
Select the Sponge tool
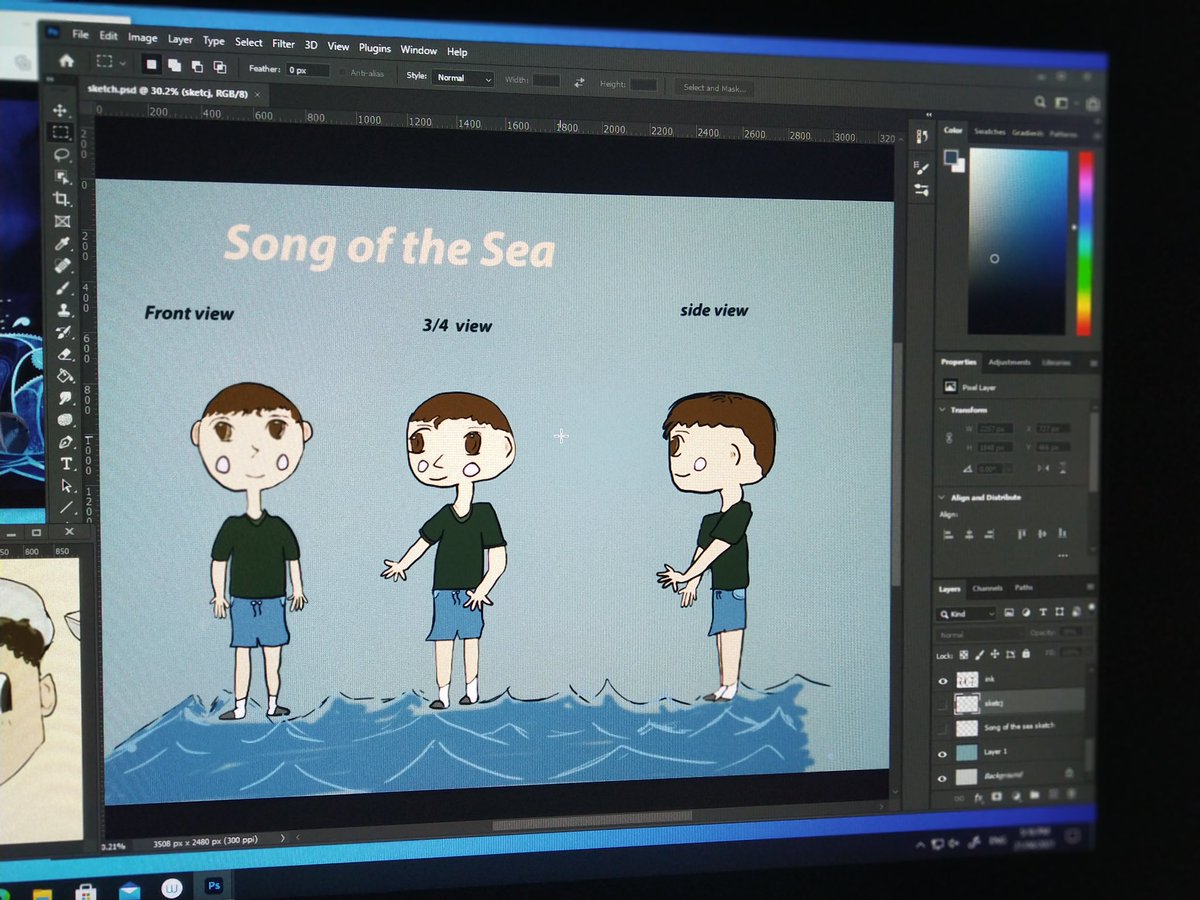(x=66, y=420)
